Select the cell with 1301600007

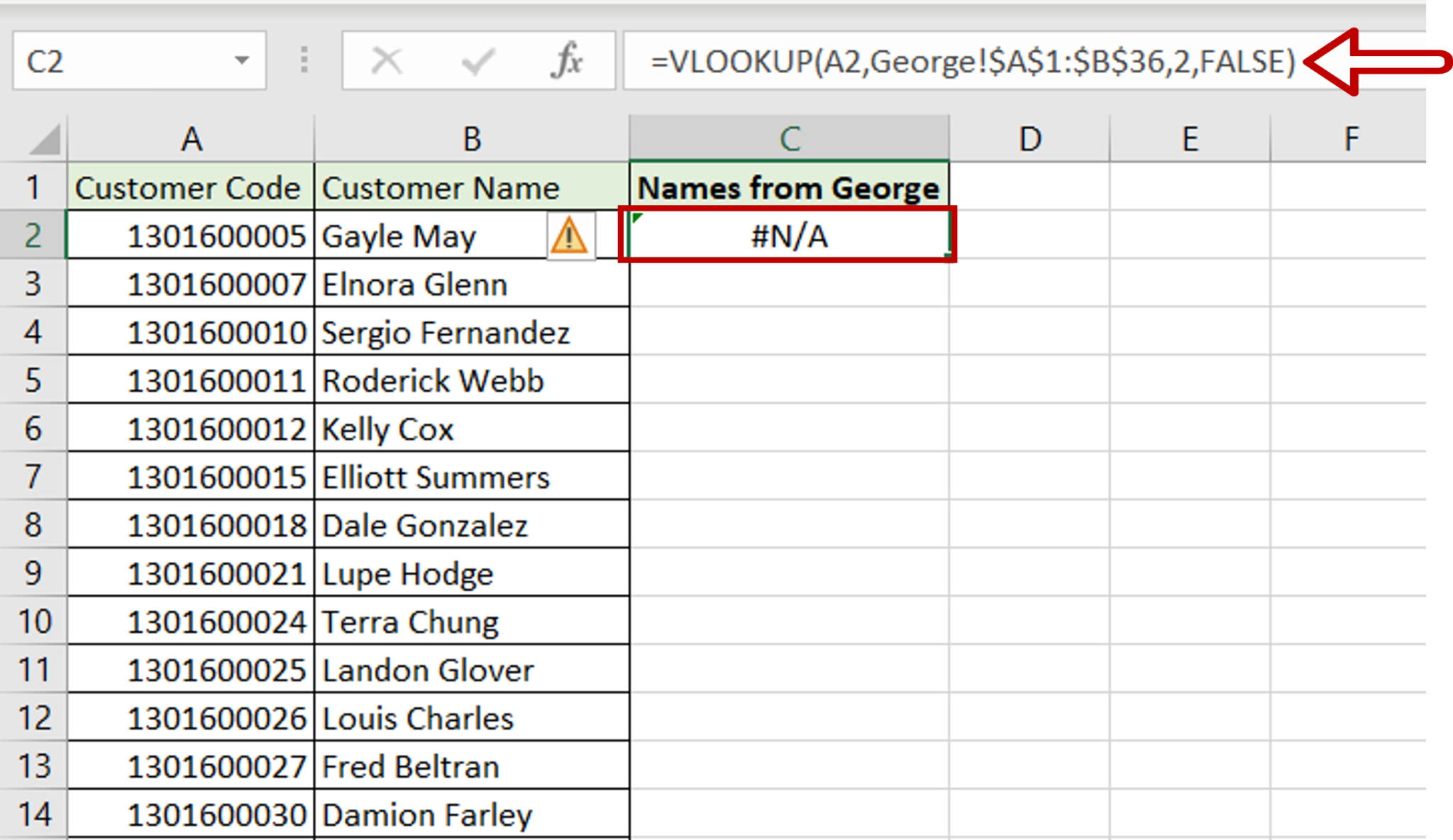(191, 284)
